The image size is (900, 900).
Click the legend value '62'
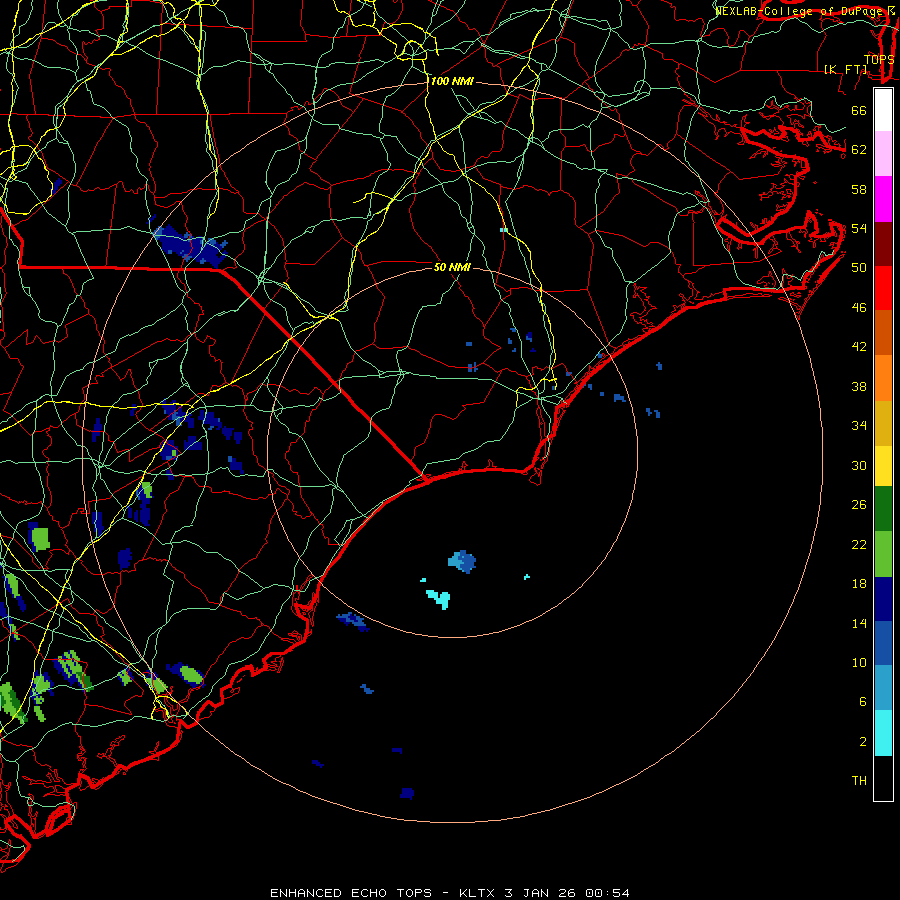pyautogui.click(x=859, y=150)
